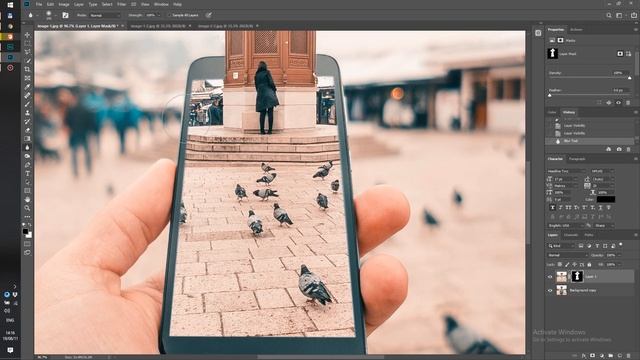Delete the mask using the Properties trash icon
The width and height of the screenshot is (640, 360).
click(628, 103)
